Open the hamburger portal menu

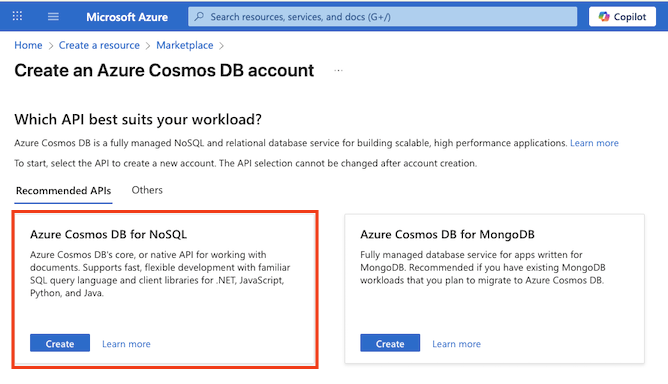click(53, 16)
